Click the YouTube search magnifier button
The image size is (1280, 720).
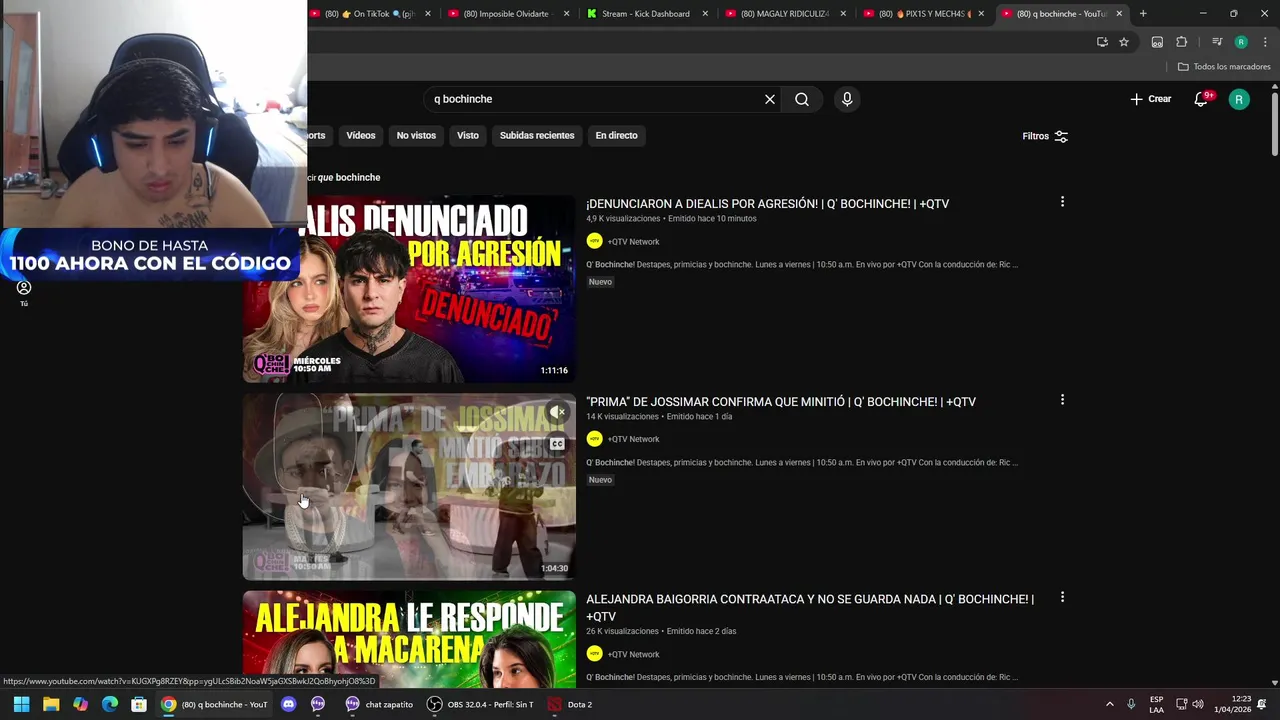click(802, 99)
